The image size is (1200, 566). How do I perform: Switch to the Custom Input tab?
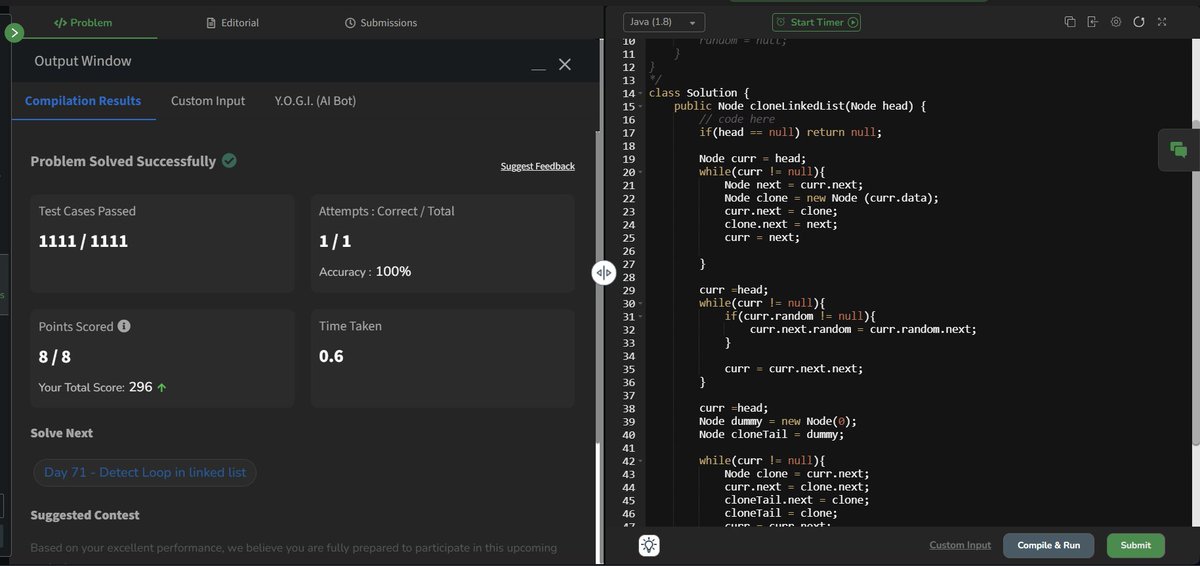tap(208, 101)
